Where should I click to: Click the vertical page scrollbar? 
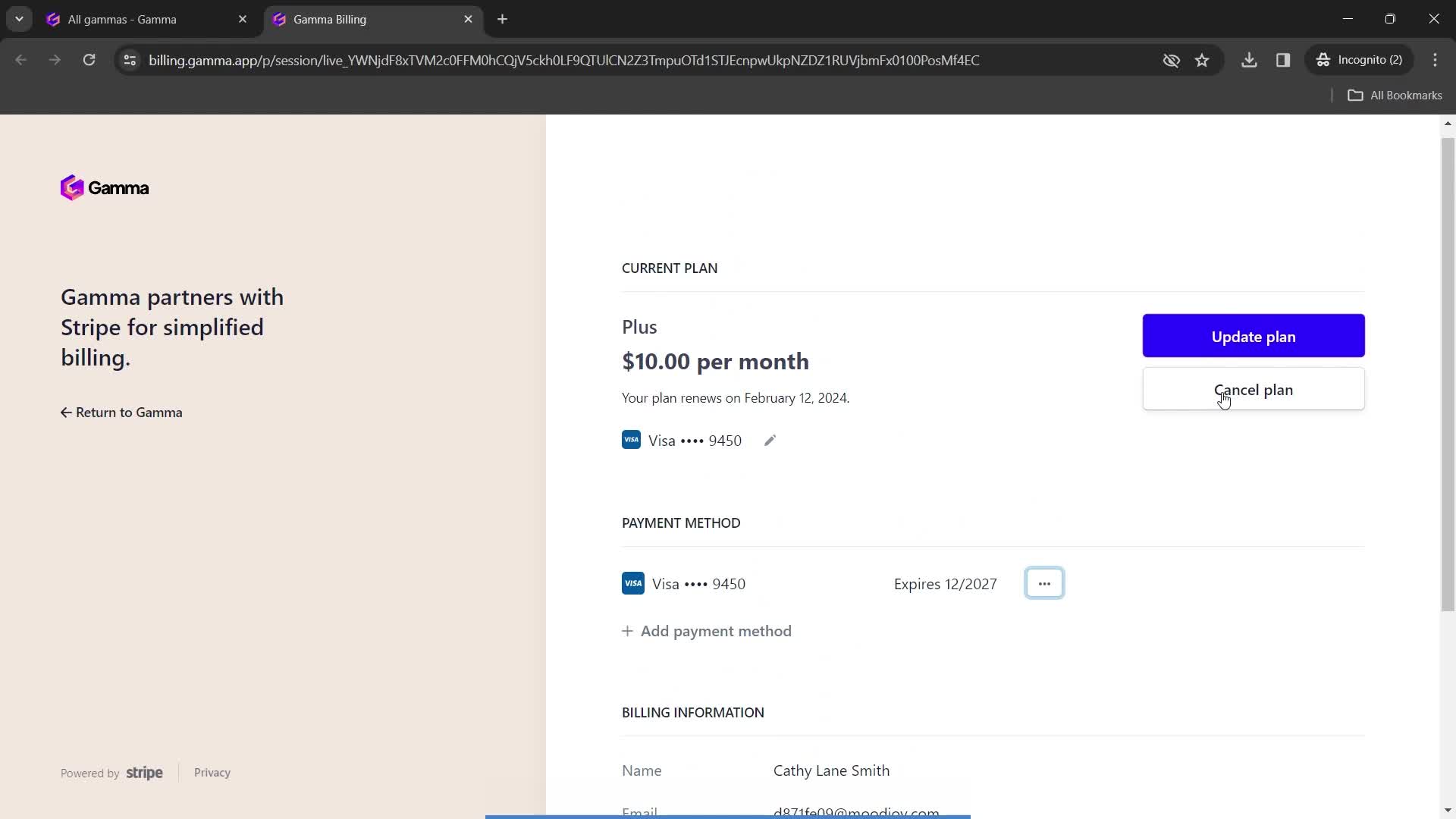click(x=1448, y=375)
